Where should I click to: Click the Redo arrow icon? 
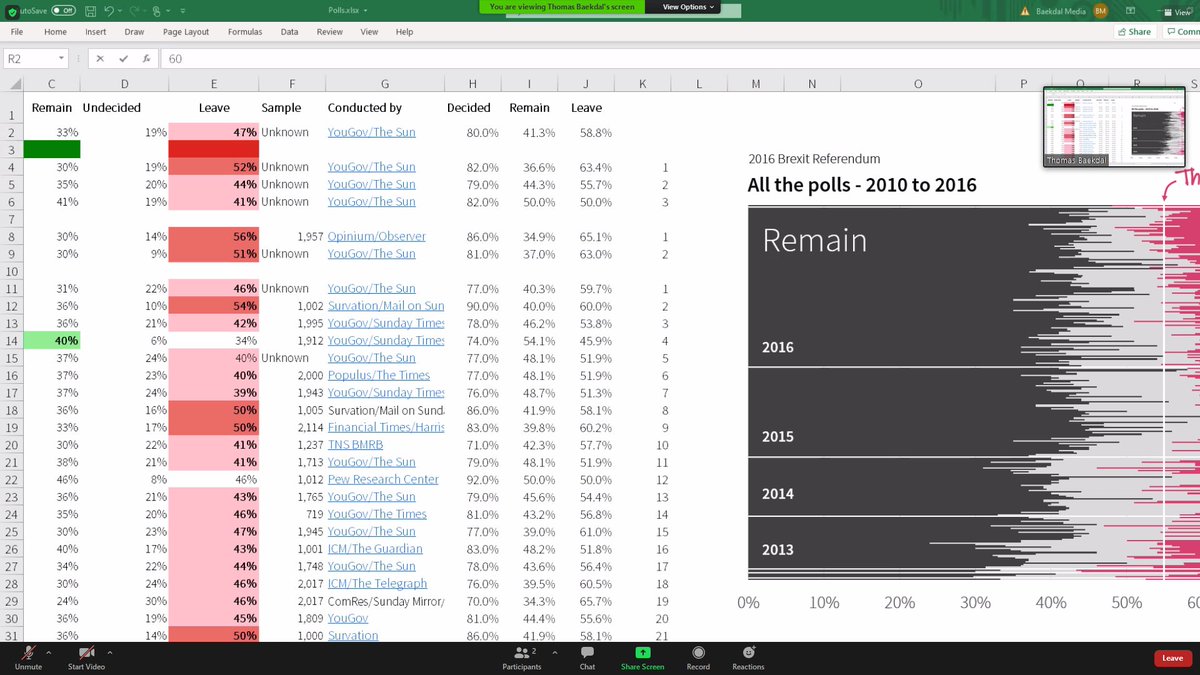point(134,11)
